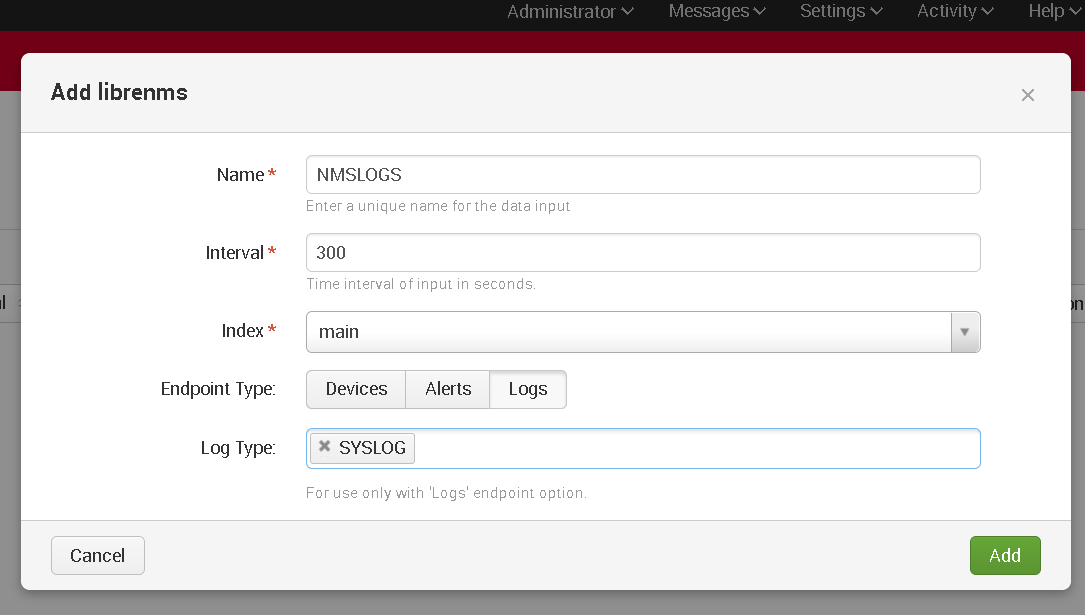
Task: Select the Devices endpoint type
Action: [x=355, y=389]
